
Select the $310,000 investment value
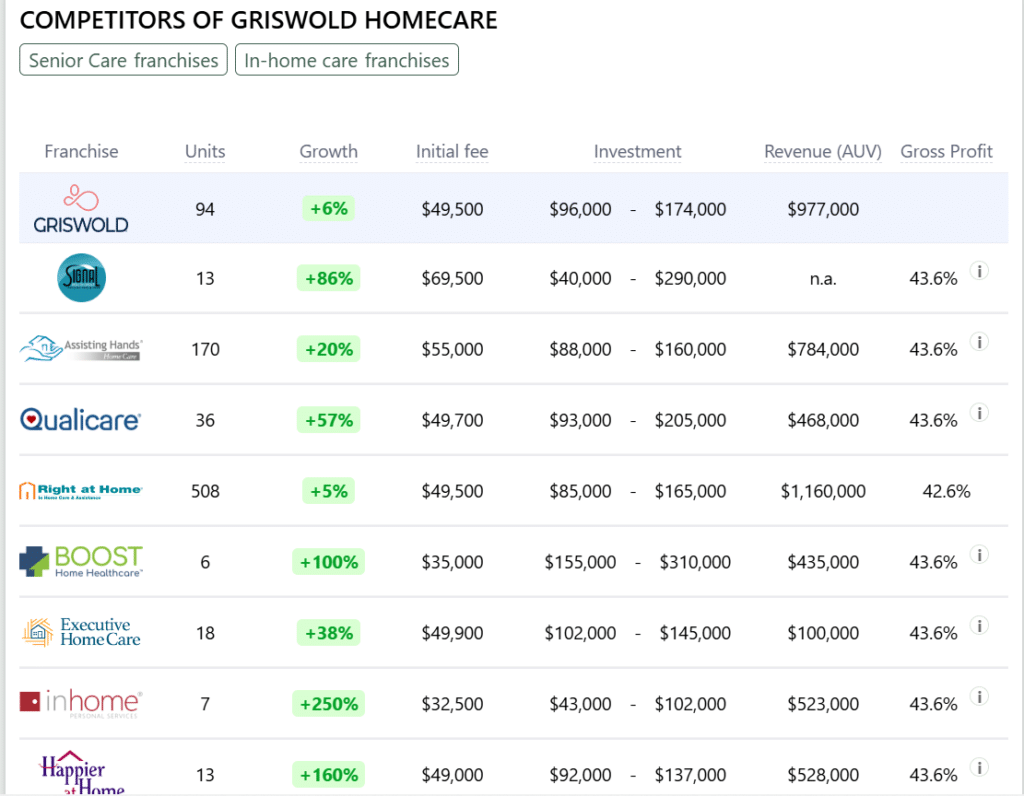tap(695, 562)
